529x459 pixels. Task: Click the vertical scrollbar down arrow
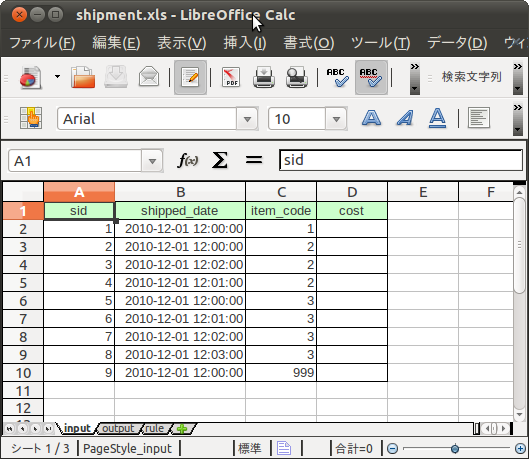click(519, 414)
